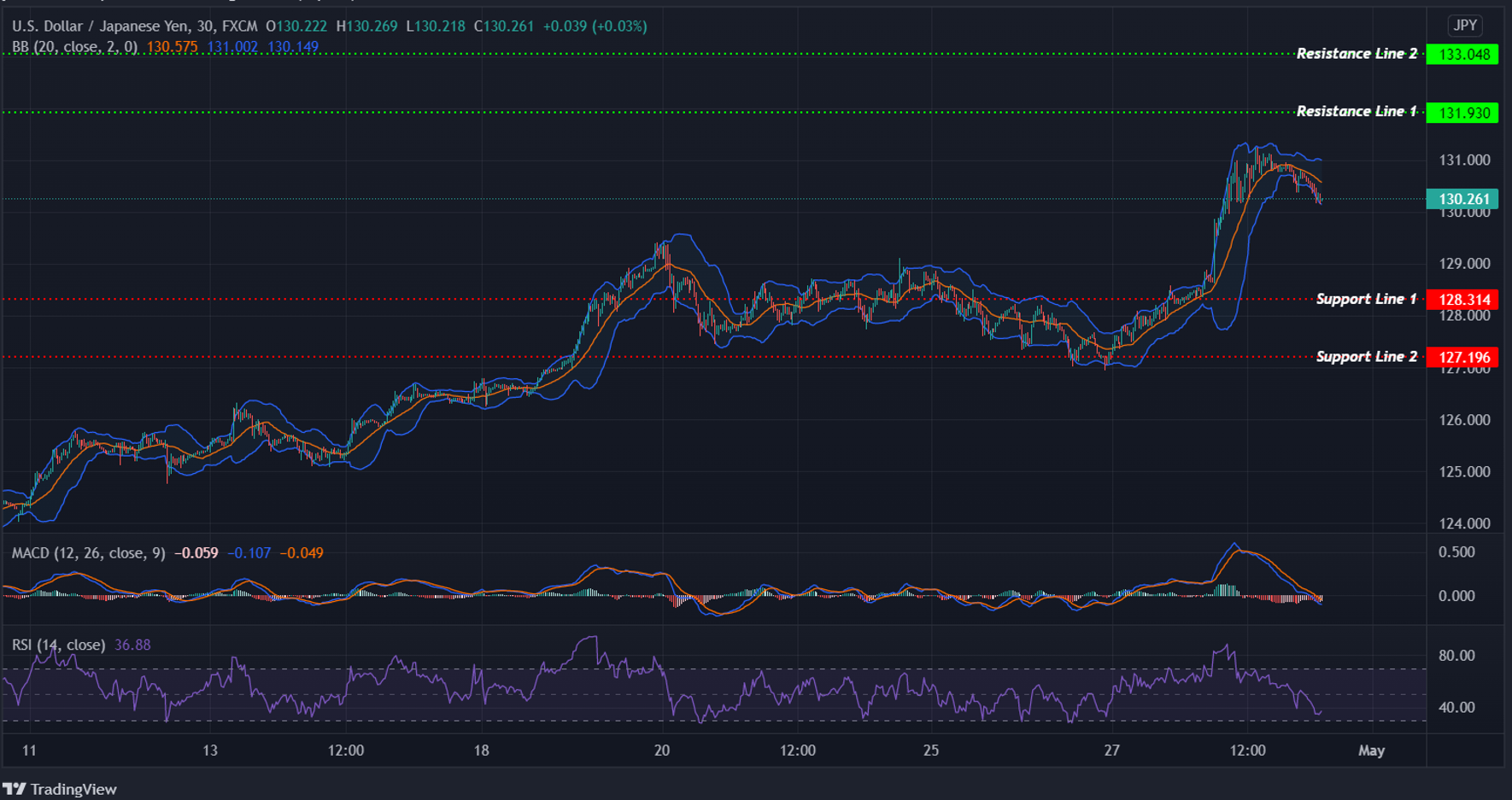The width and height of the screenshot is (1512, 800).
Task: Click the Support Line 2 price label 127.196
Action: (1462, 357)
